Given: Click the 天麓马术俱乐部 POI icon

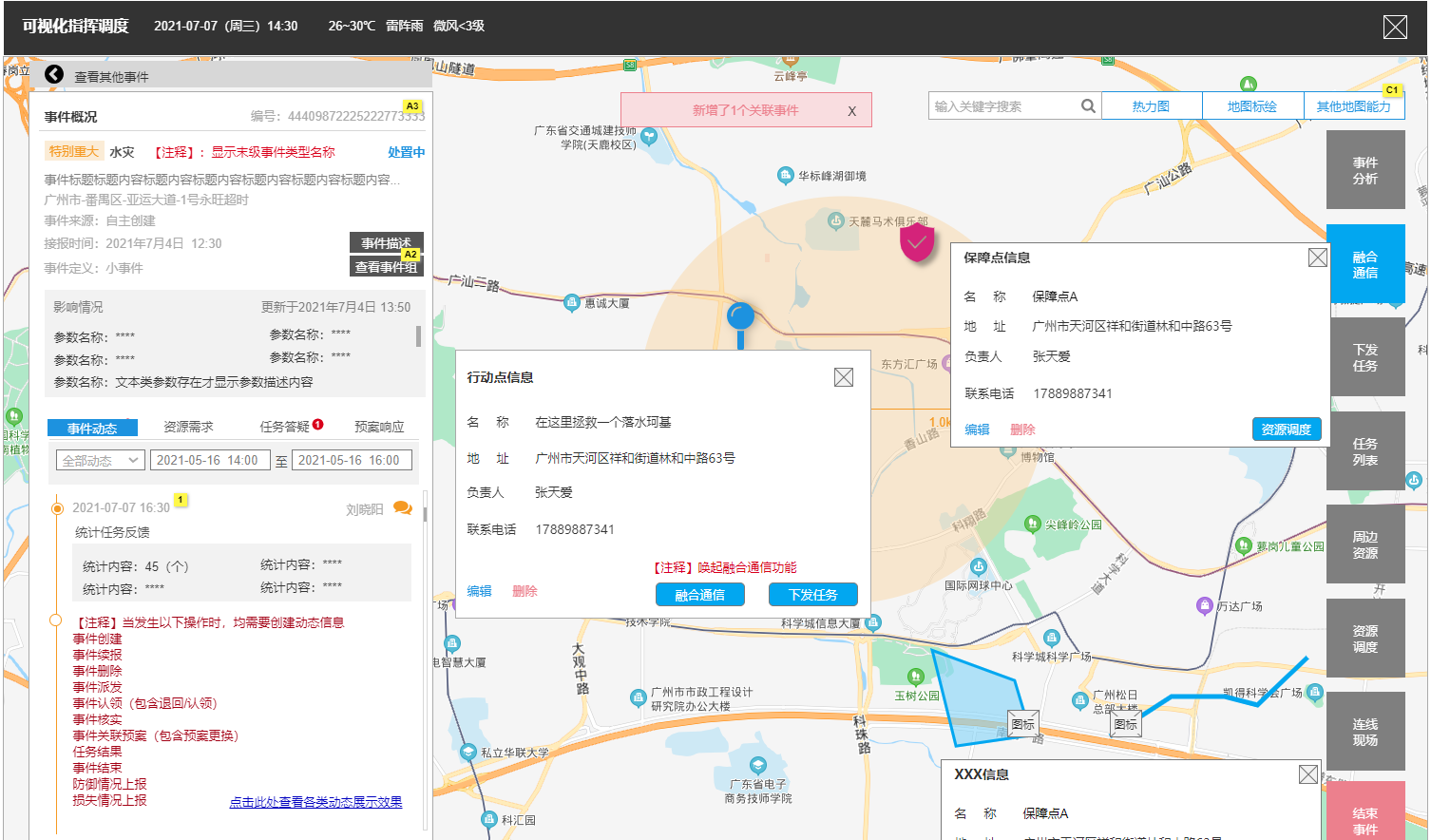Looking at the screenshot, I should pos(836,220).
